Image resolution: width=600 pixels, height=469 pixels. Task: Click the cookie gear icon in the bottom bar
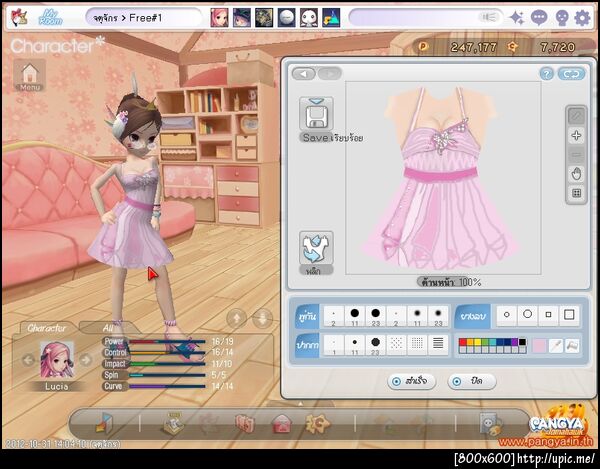317,423
